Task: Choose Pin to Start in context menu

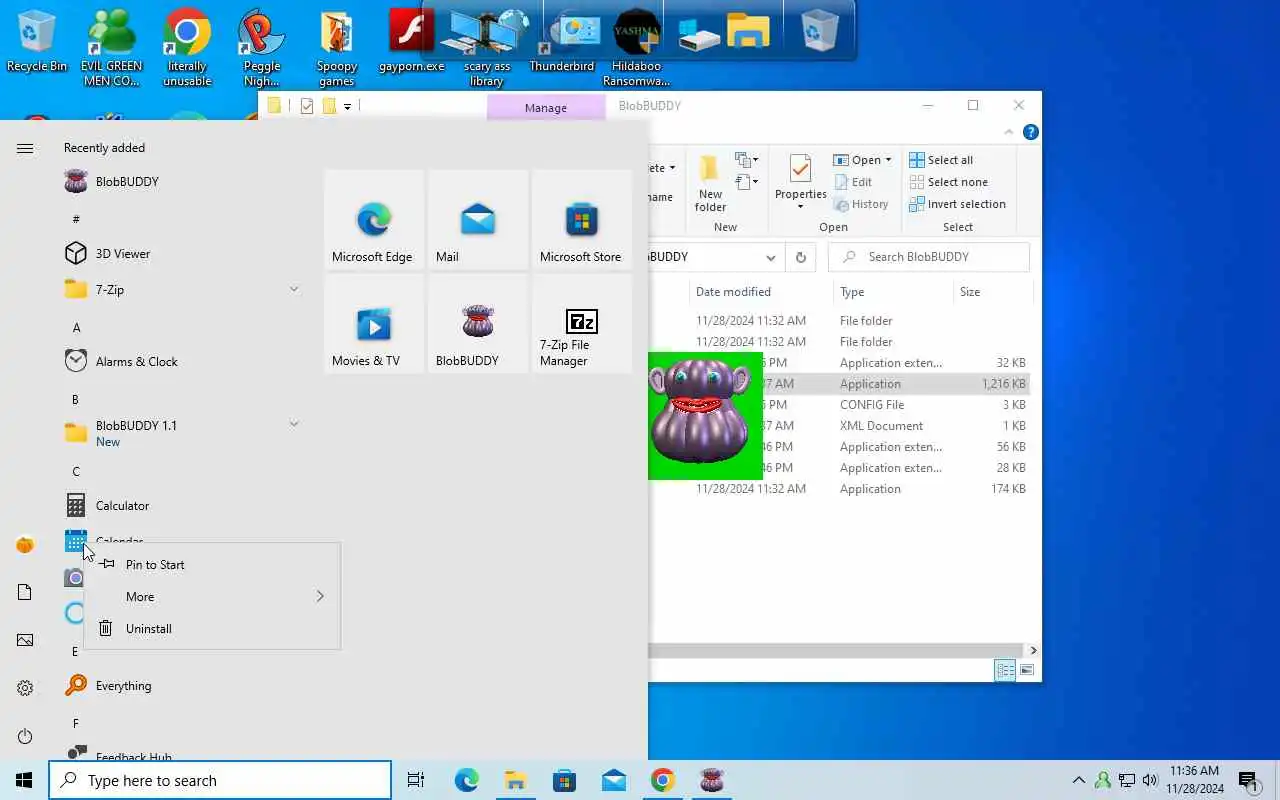Action: pos(212,564)
